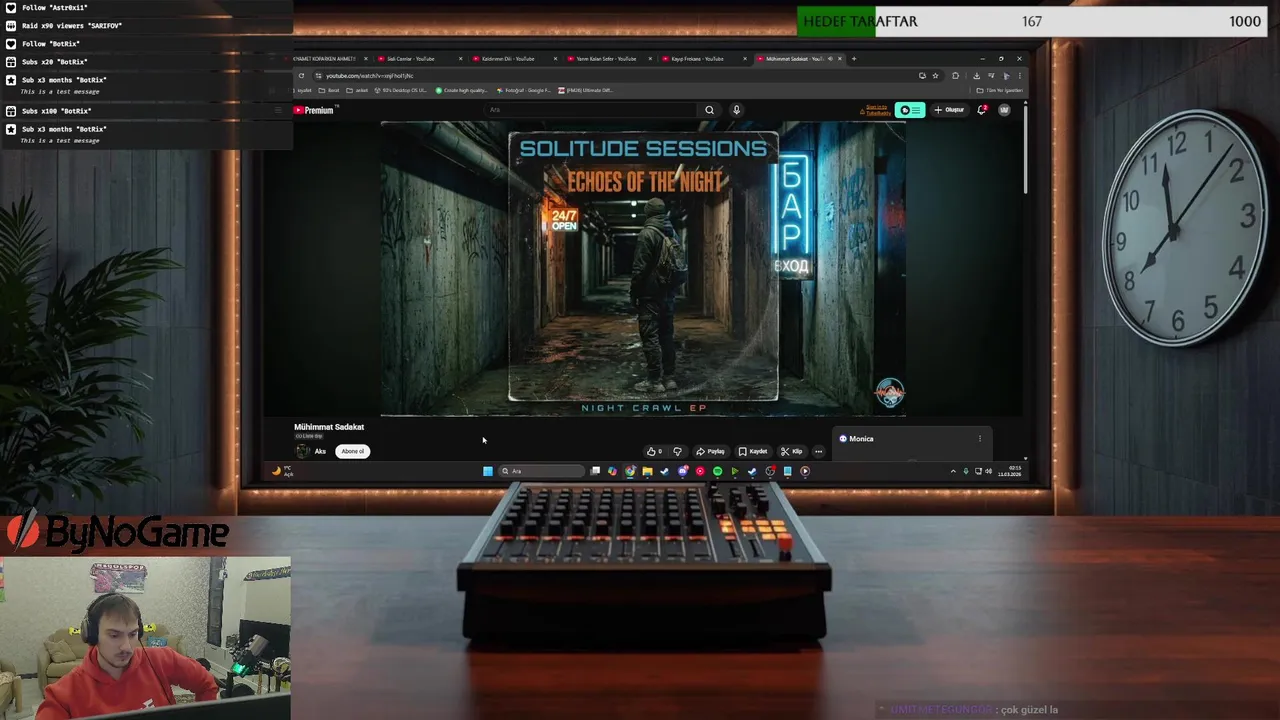Bookmark this page with the star icon
The height and width of the screenshot is (720, 1280).
click(935, 76)
